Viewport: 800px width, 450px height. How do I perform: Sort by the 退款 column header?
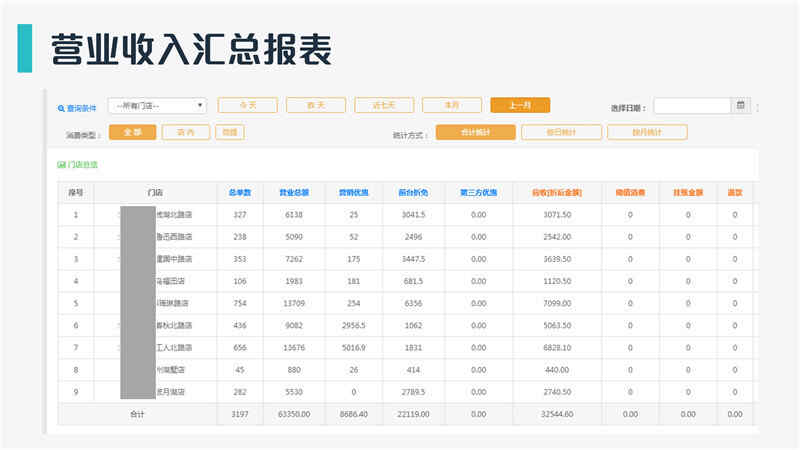[x=735, y=192]
